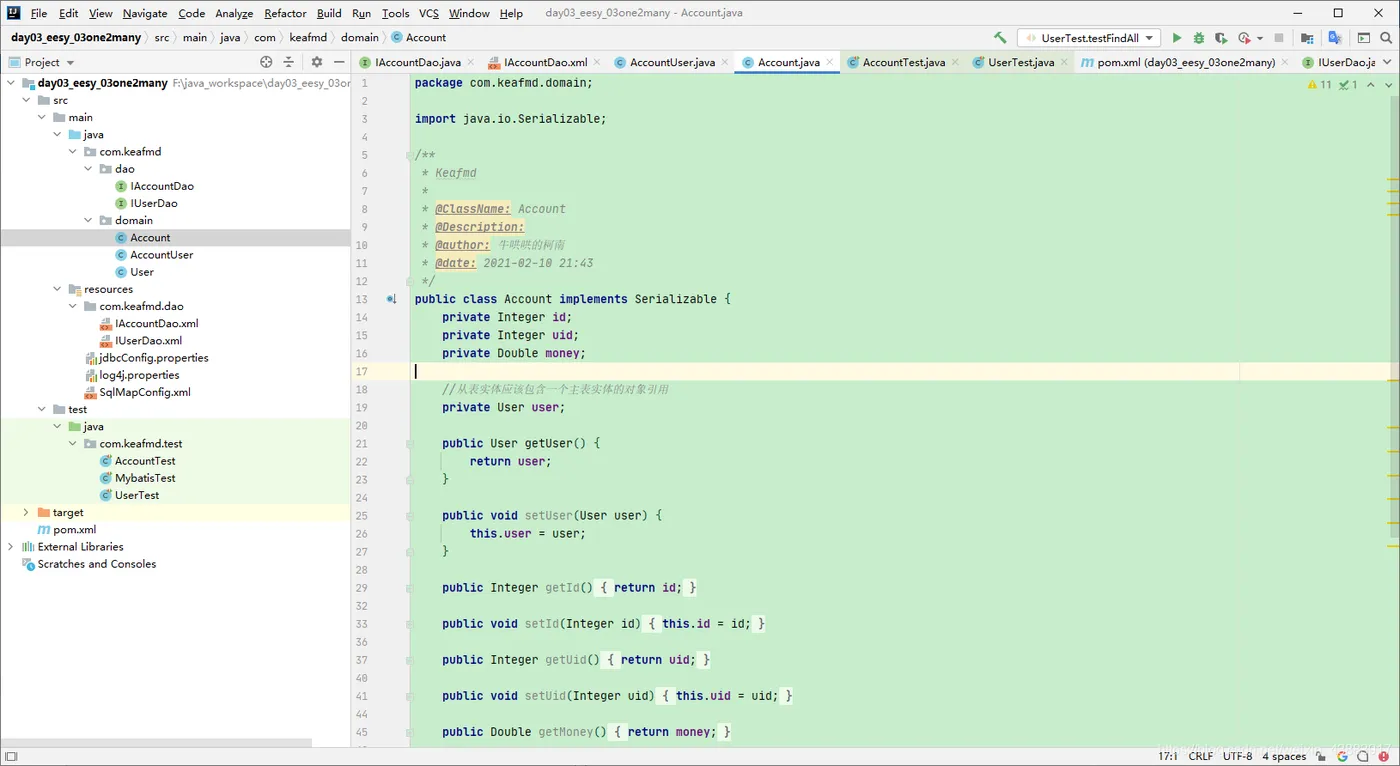The width and height of the screenshot is (1400, 766).
Task: Click the Translate icon in the toolbar
Action: click(1334, 38)
